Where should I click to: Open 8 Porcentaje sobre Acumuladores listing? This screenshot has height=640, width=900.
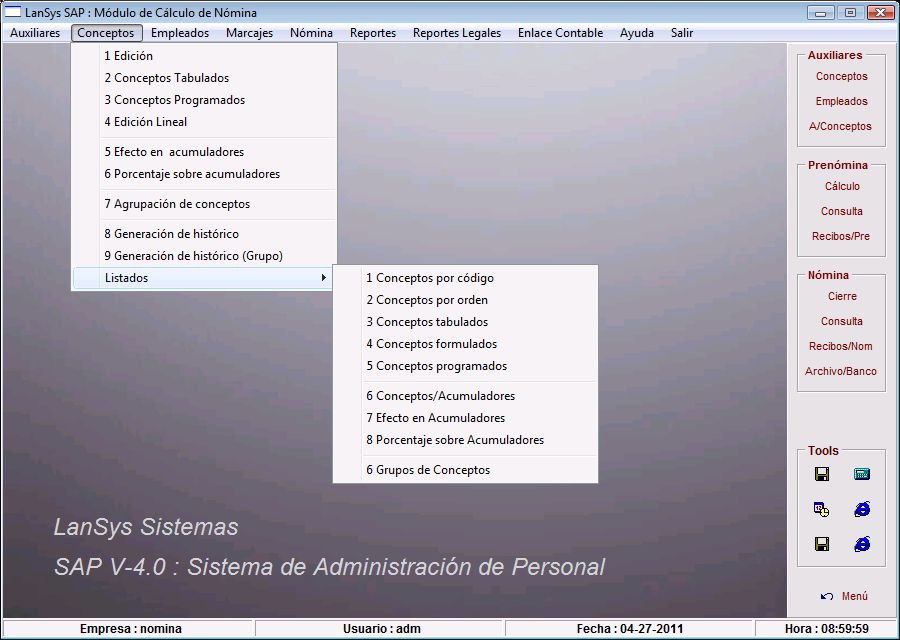[x=465, y=440]
